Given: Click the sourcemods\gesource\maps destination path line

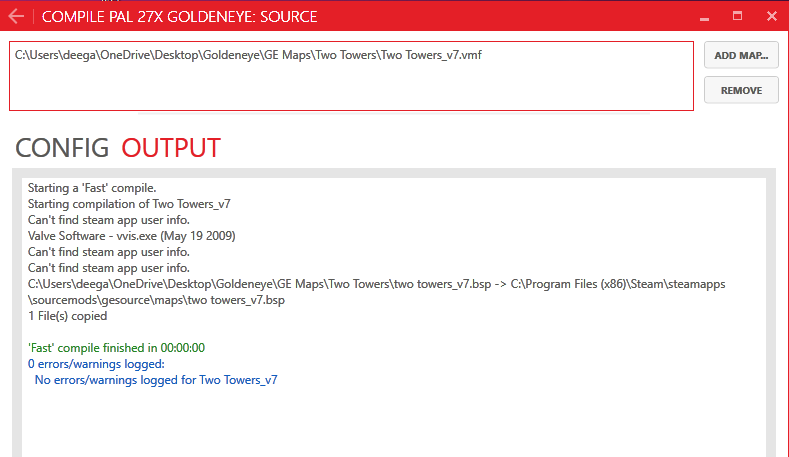Looking at the screenshot, I should [156, 300].
